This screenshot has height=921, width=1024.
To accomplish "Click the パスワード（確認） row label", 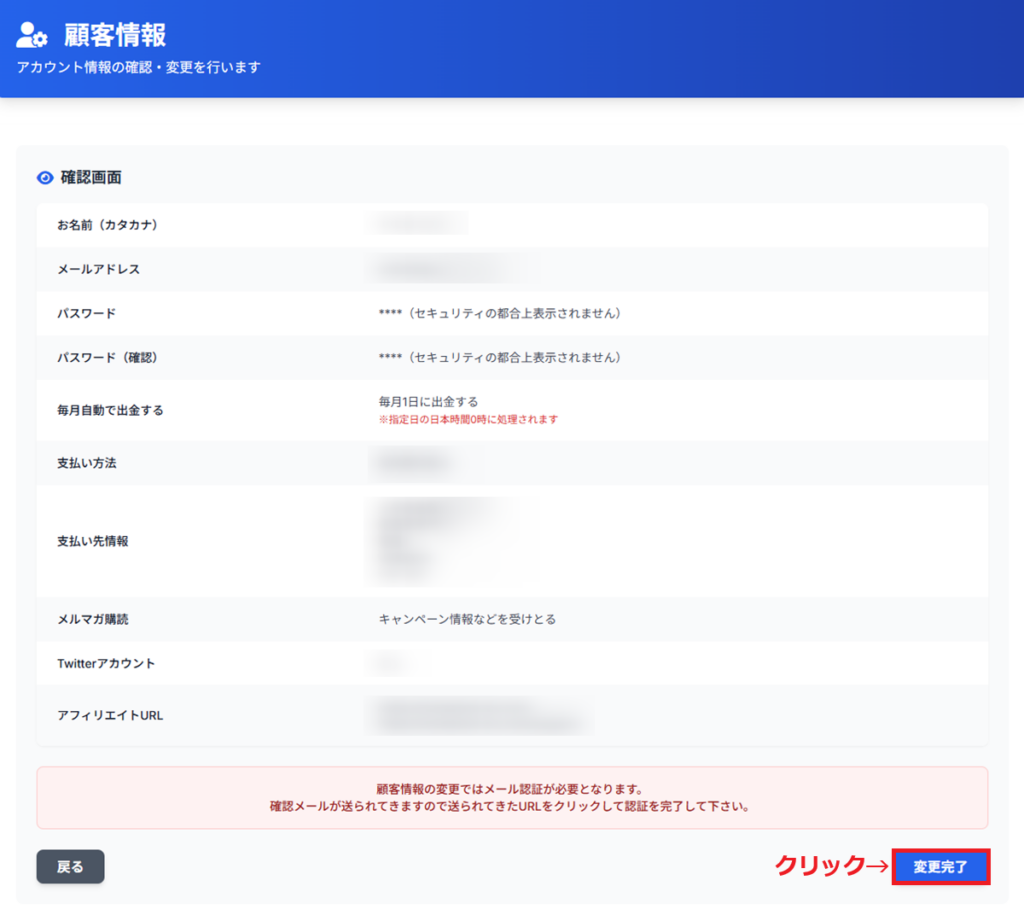I will point(107,357).
